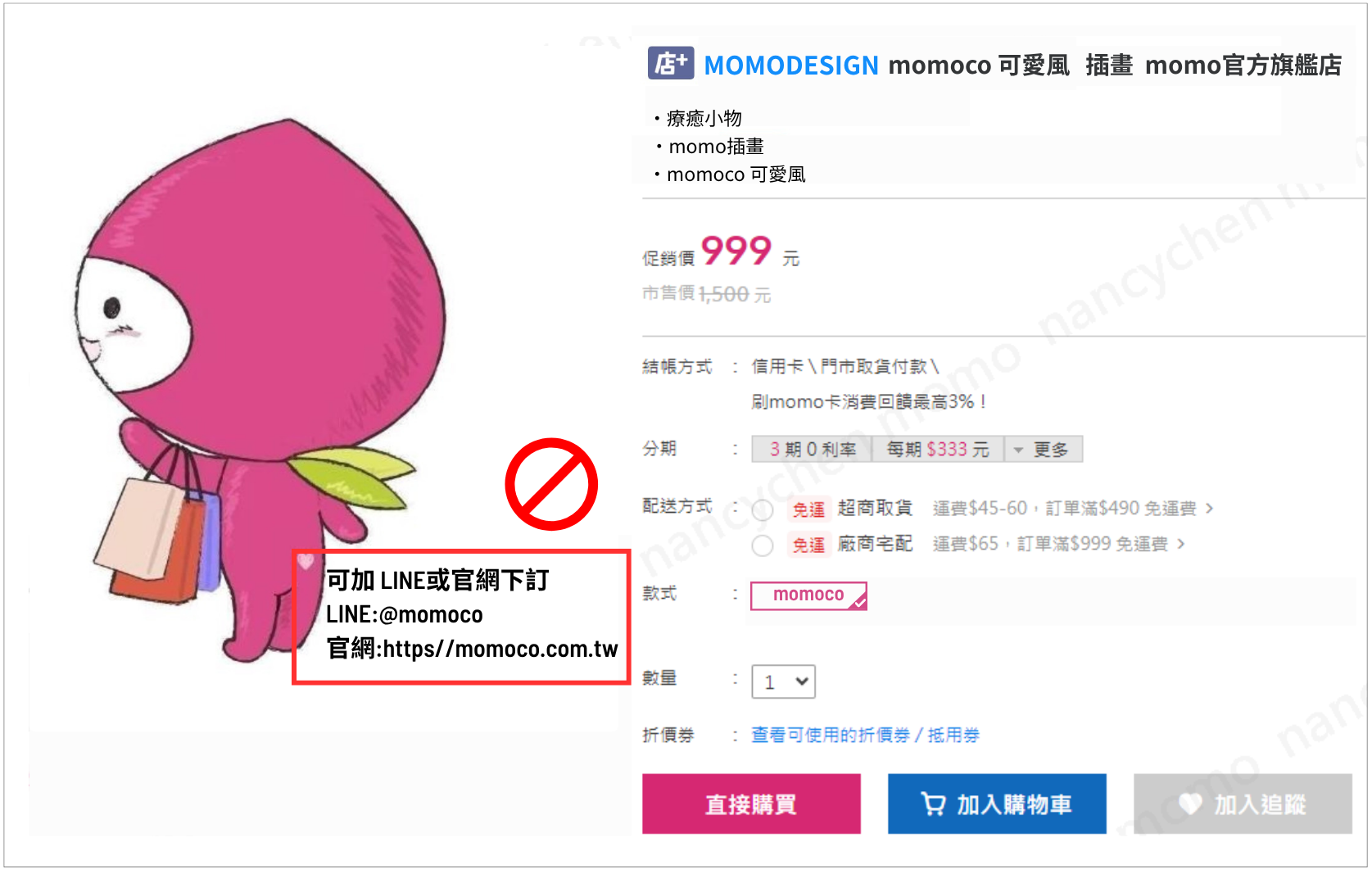
Task: Select 超商取貨 delivery radio button
Action: pos(763,510)
